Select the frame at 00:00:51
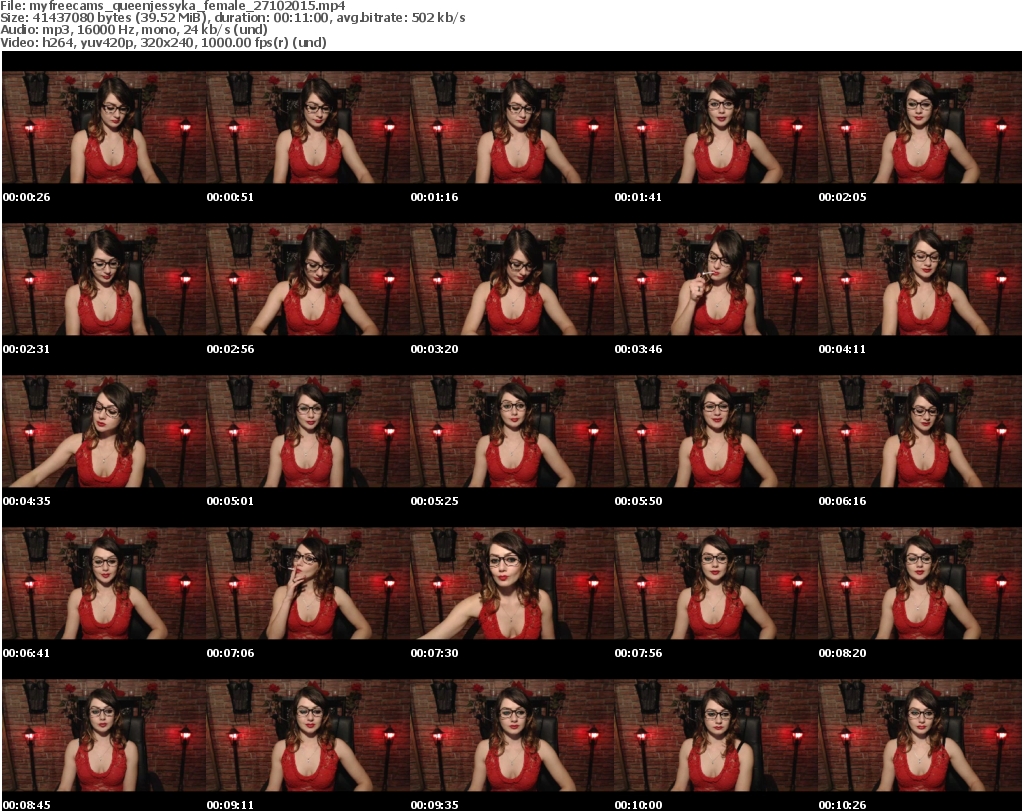 (x=308, y=127)
